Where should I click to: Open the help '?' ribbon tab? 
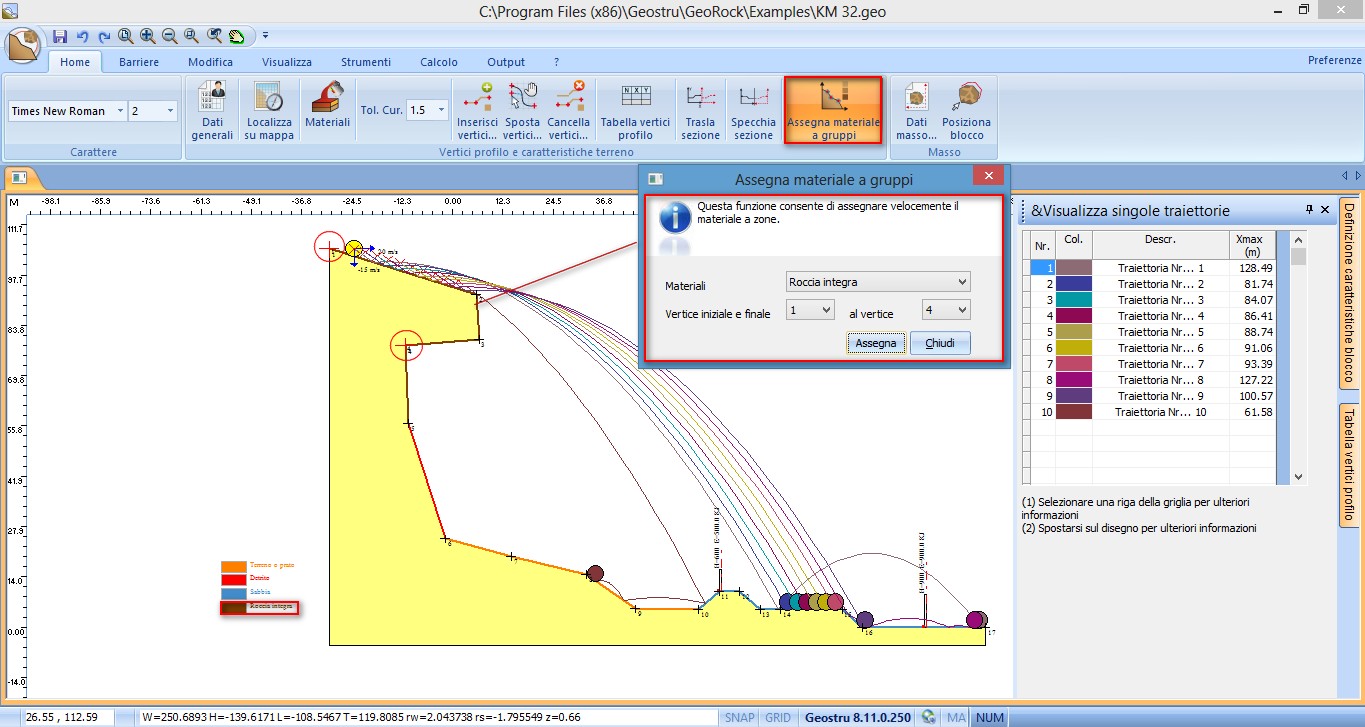click(x=556, y=62)
